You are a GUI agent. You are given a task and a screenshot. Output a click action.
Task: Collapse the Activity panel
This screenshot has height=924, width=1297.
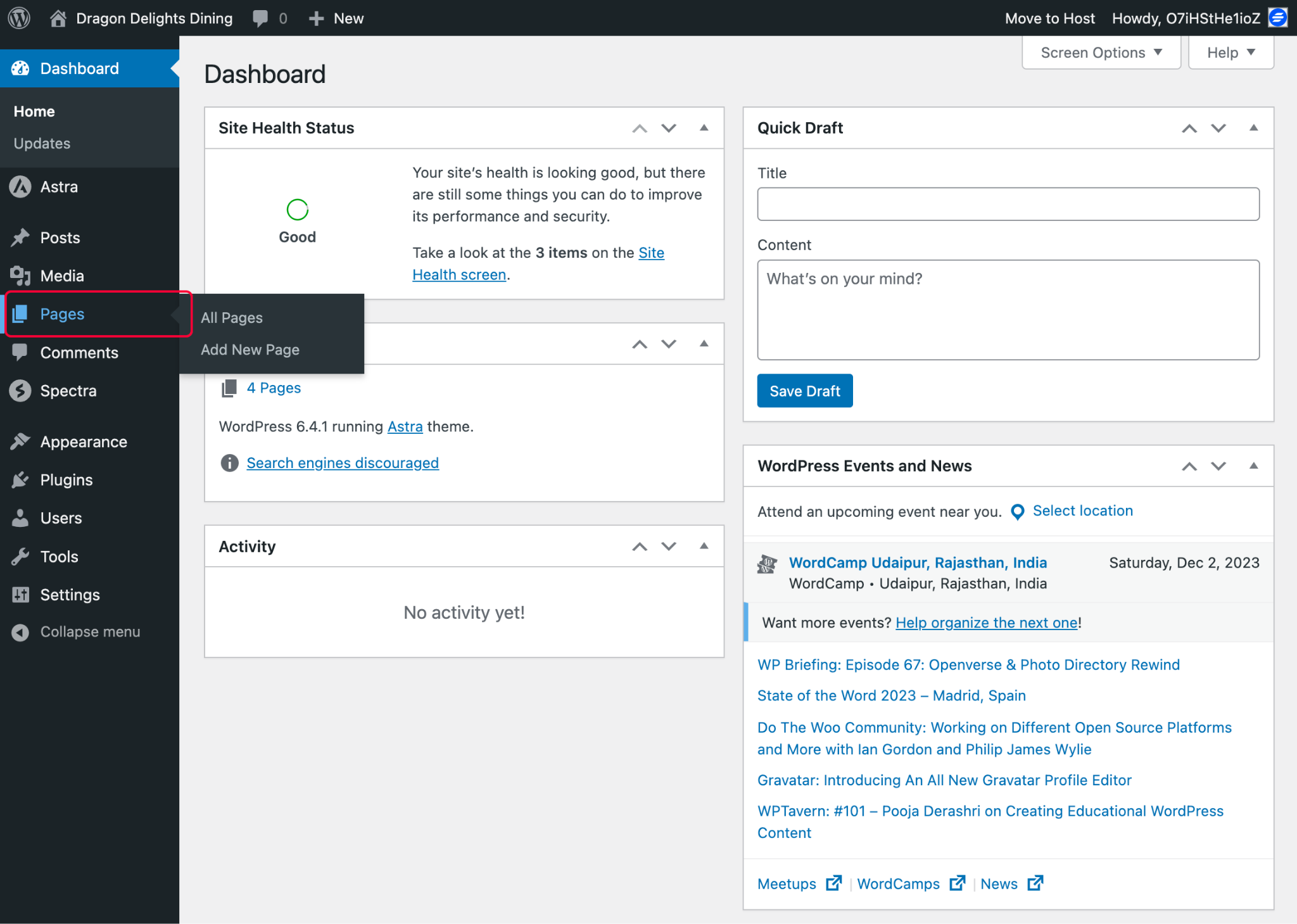[x=703, y=546]
